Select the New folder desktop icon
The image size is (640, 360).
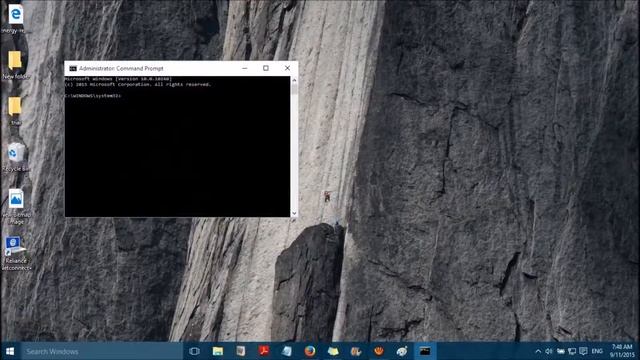[x=15, y=64]
